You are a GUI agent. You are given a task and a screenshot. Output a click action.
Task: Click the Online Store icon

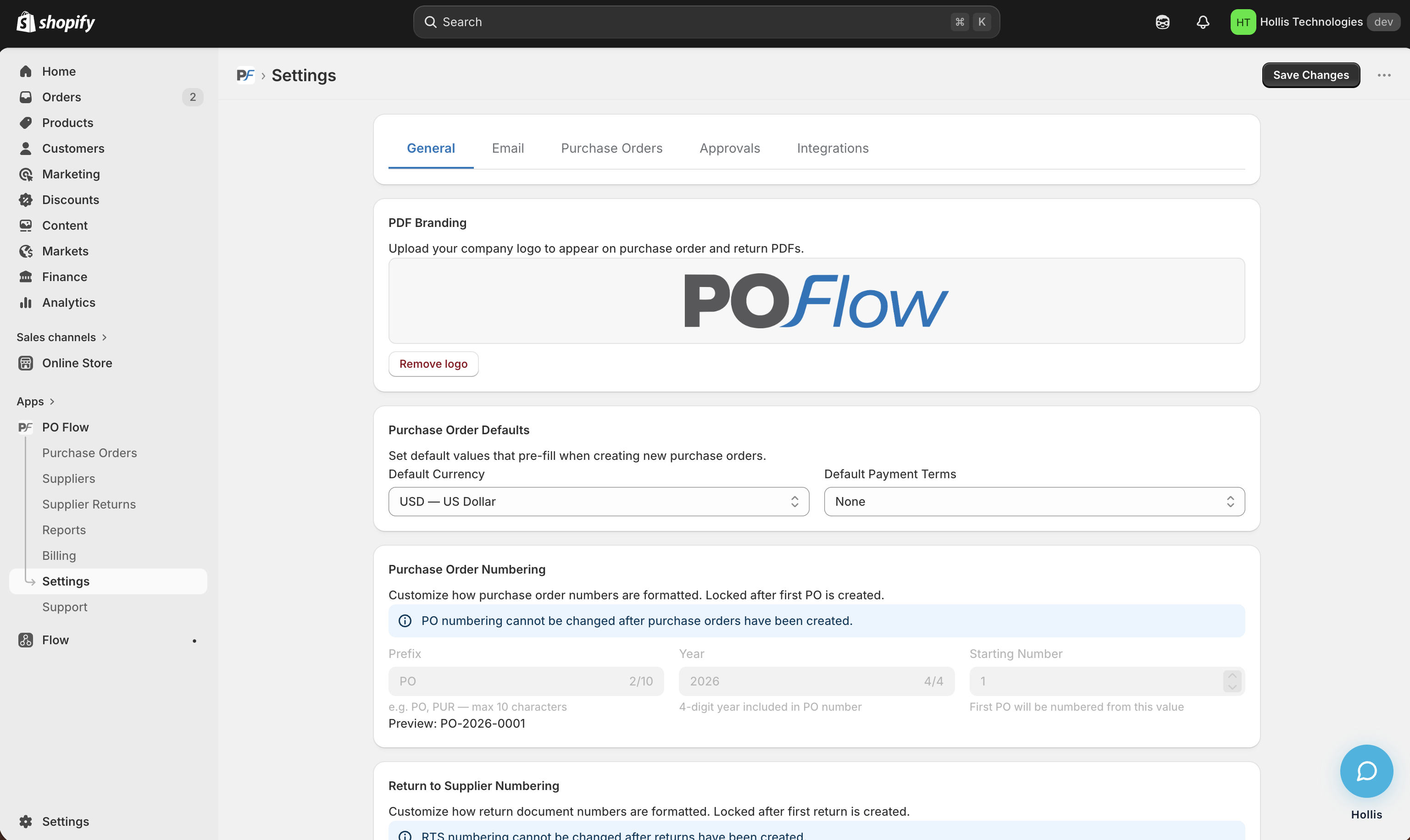[26, 363]
